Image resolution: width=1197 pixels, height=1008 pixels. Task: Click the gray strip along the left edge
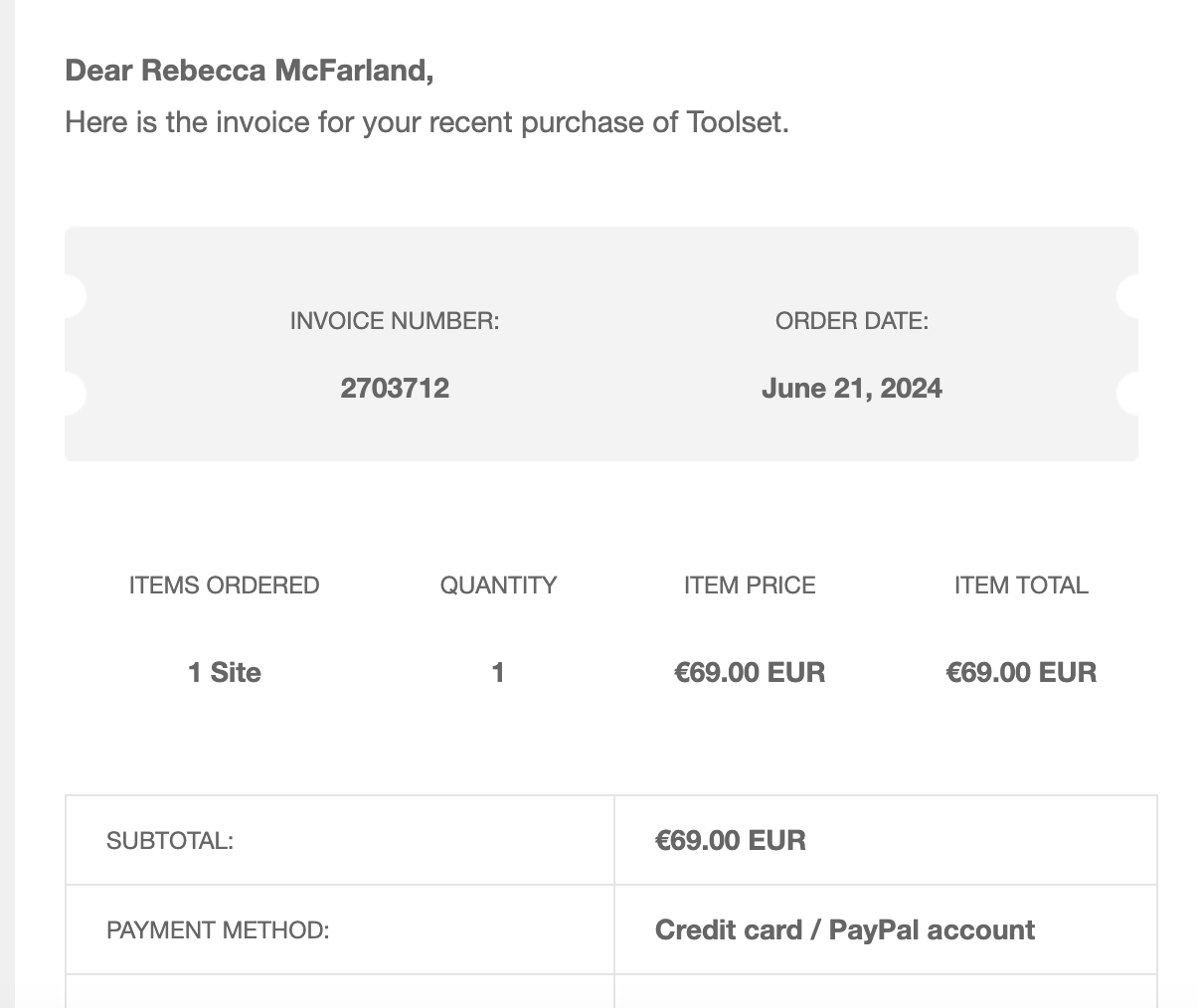pos(7,497)
